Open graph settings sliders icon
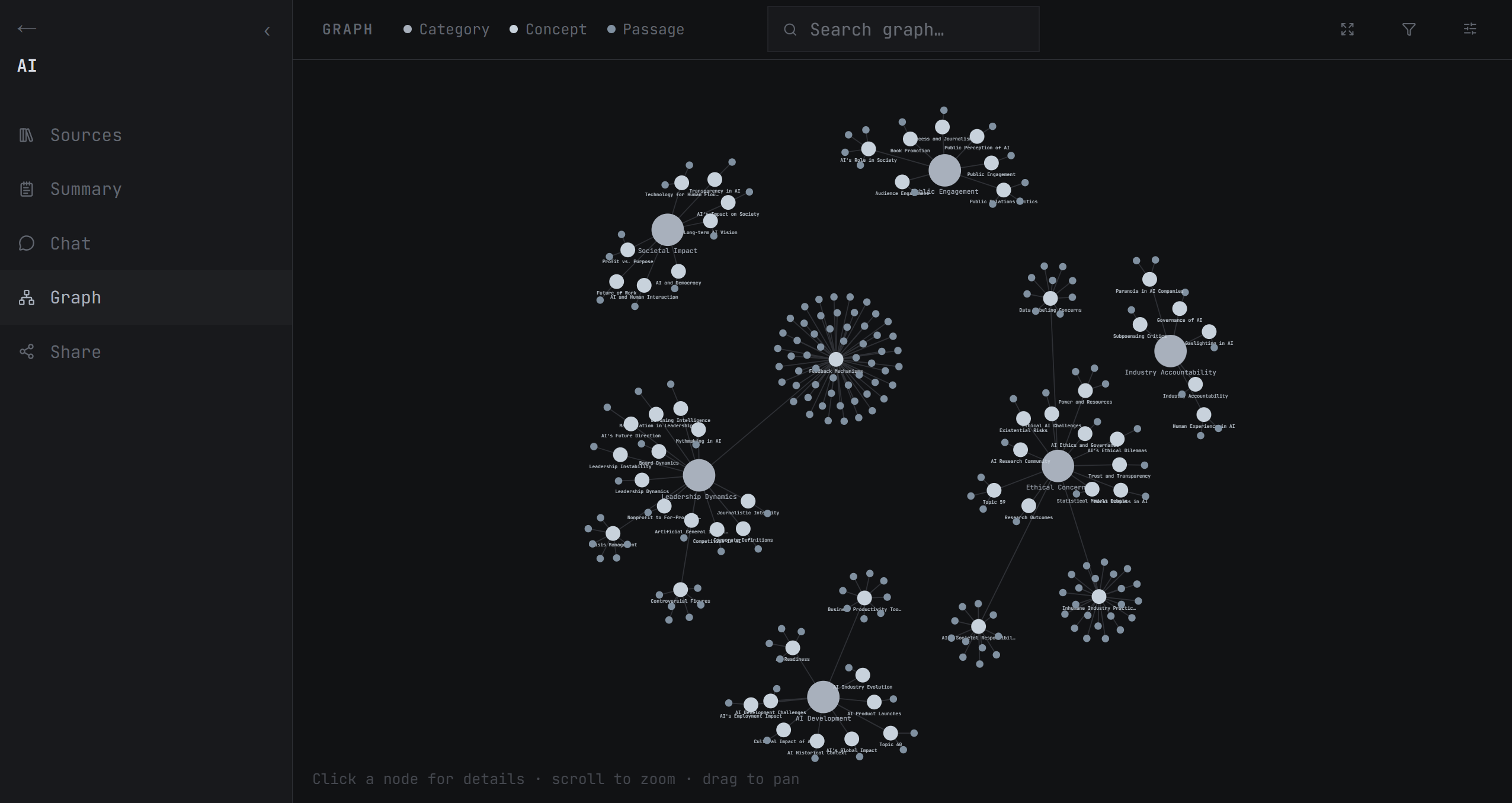The height and width of the screenshot is (803, 1512). (1470, 29)
